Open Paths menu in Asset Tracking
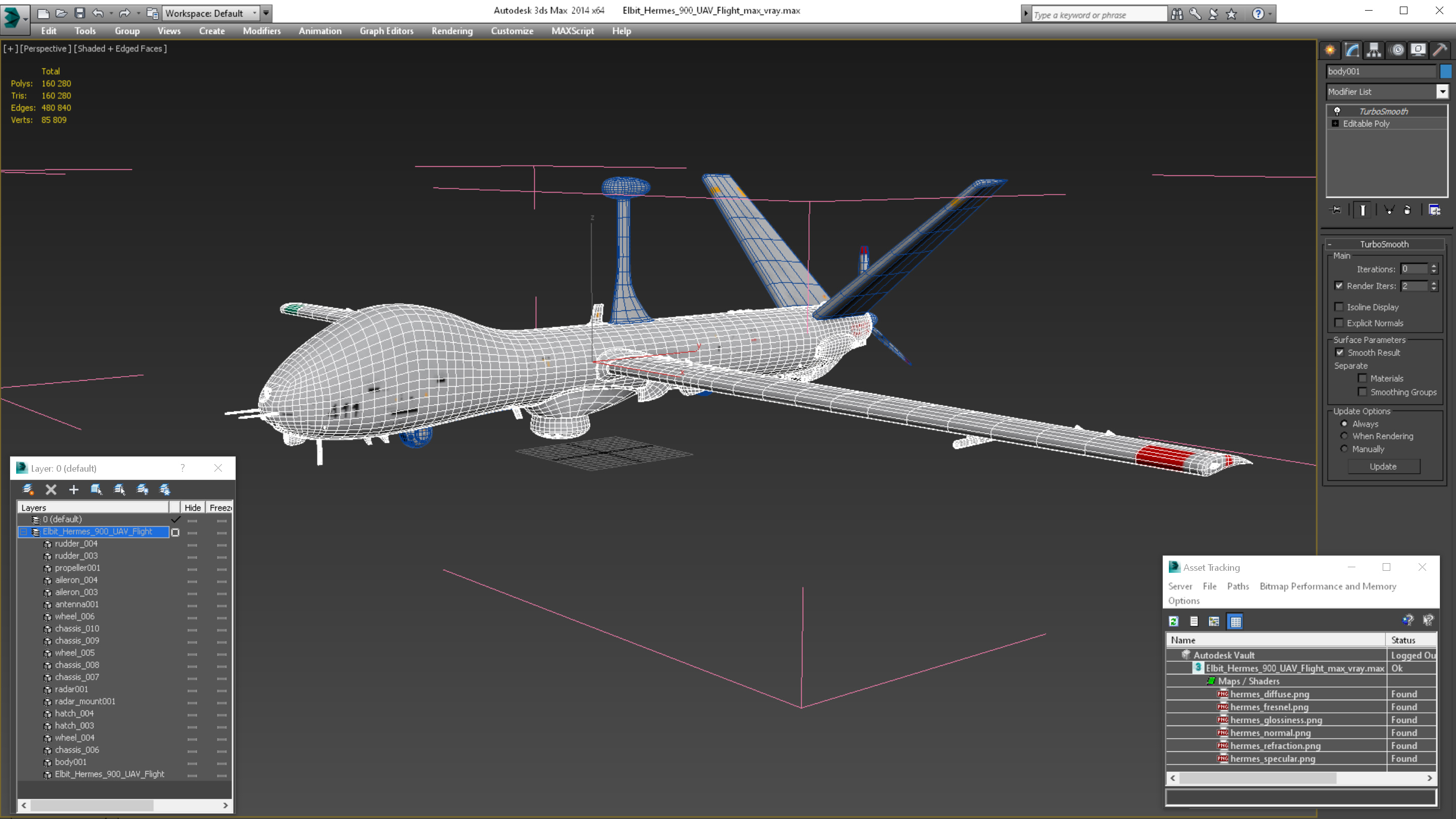This screenshot has height=819, width=1456. click(x=1238, y=586)
